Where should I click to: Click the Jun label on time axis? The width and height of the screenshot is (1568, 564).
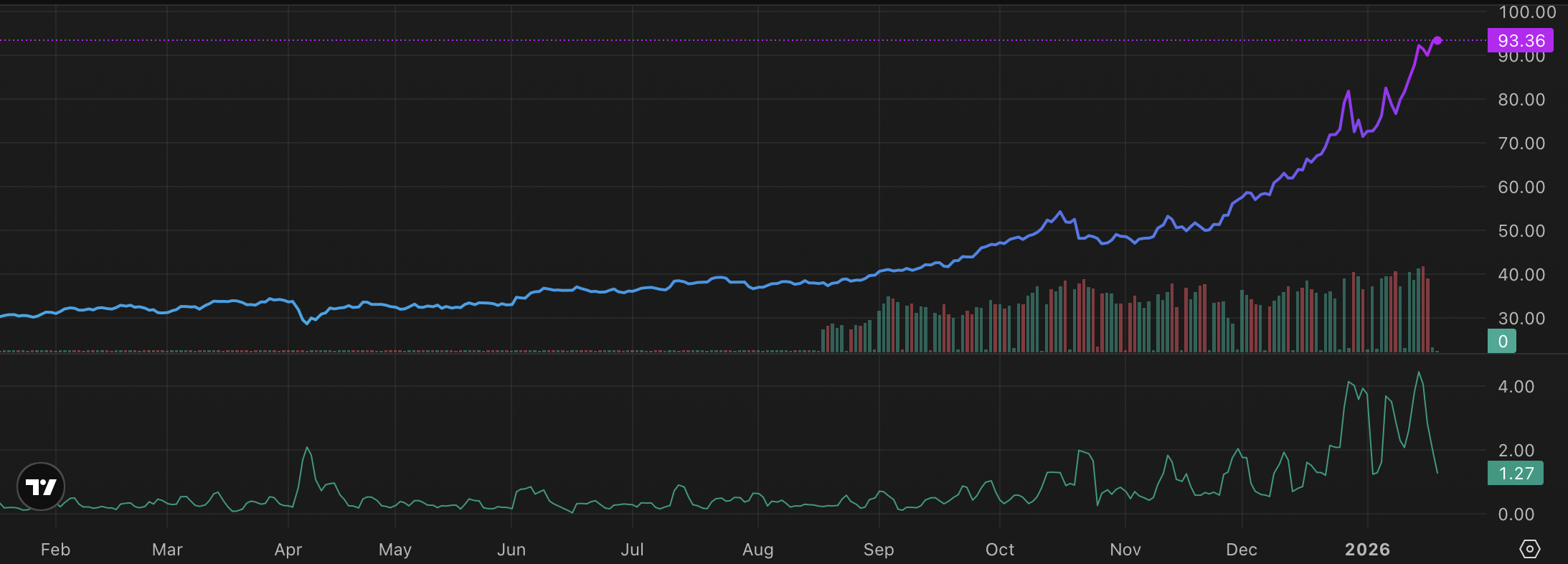pos(511,550)
